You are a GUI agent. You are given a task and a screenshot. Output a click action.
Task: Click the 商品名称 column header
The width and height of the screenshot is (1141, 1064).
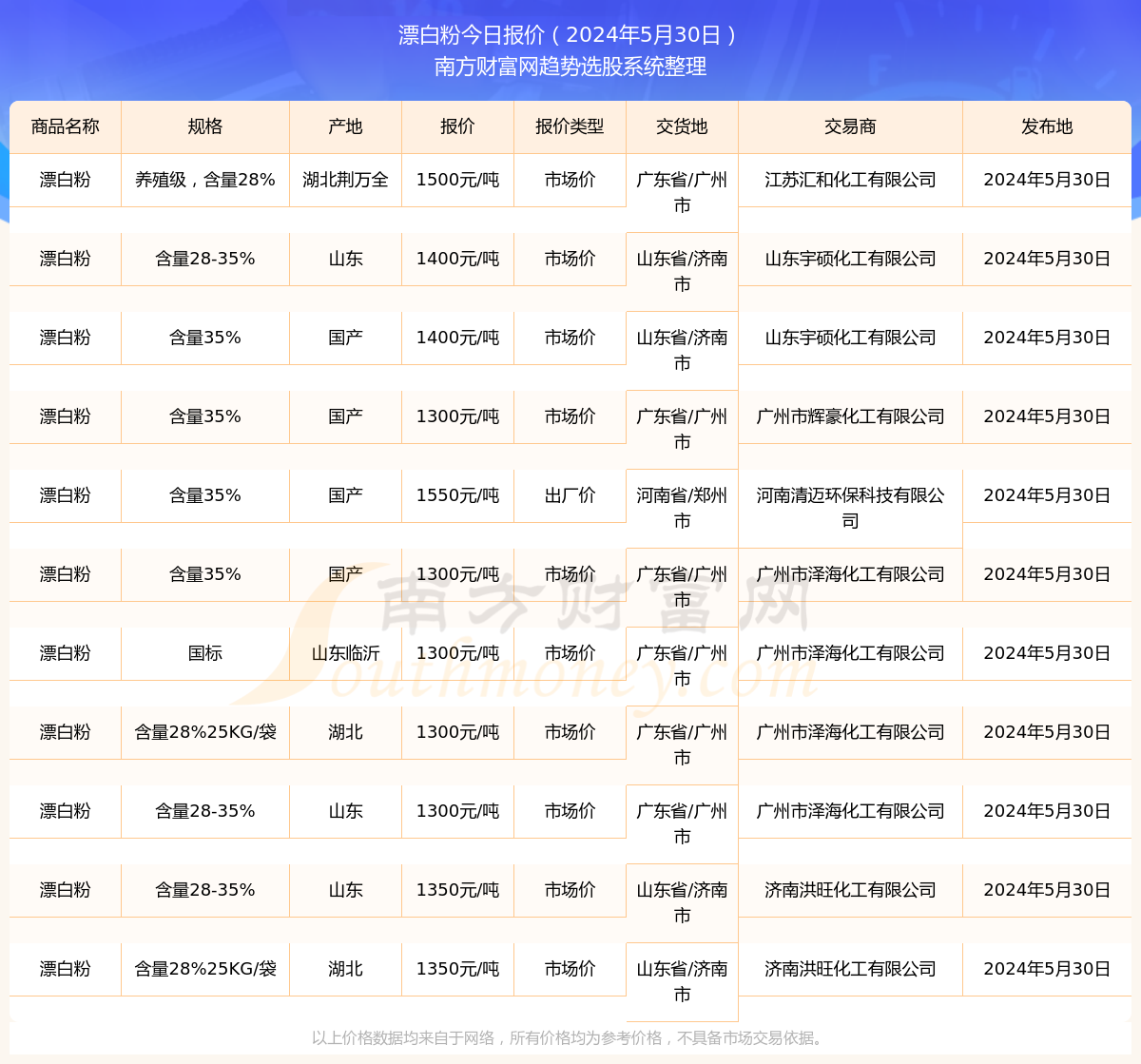pos(65,126)
